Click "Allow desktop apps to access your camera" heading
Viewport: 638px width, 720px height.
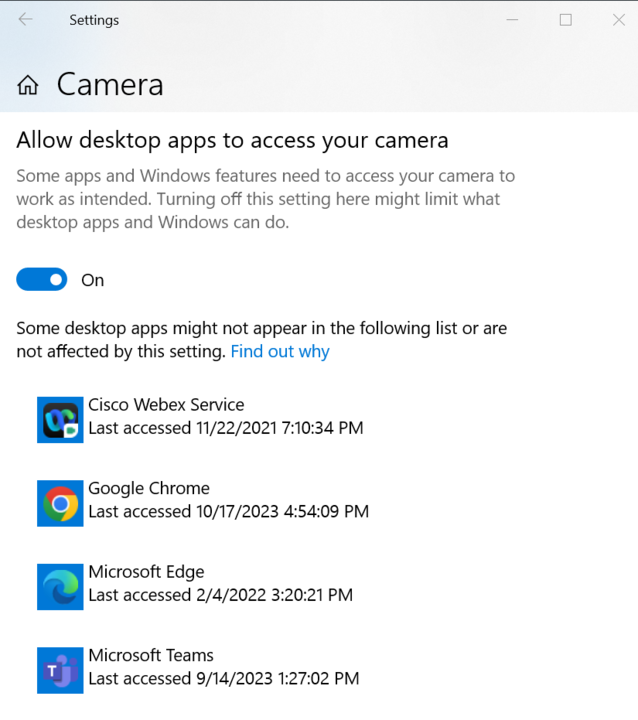click(232, 141)
